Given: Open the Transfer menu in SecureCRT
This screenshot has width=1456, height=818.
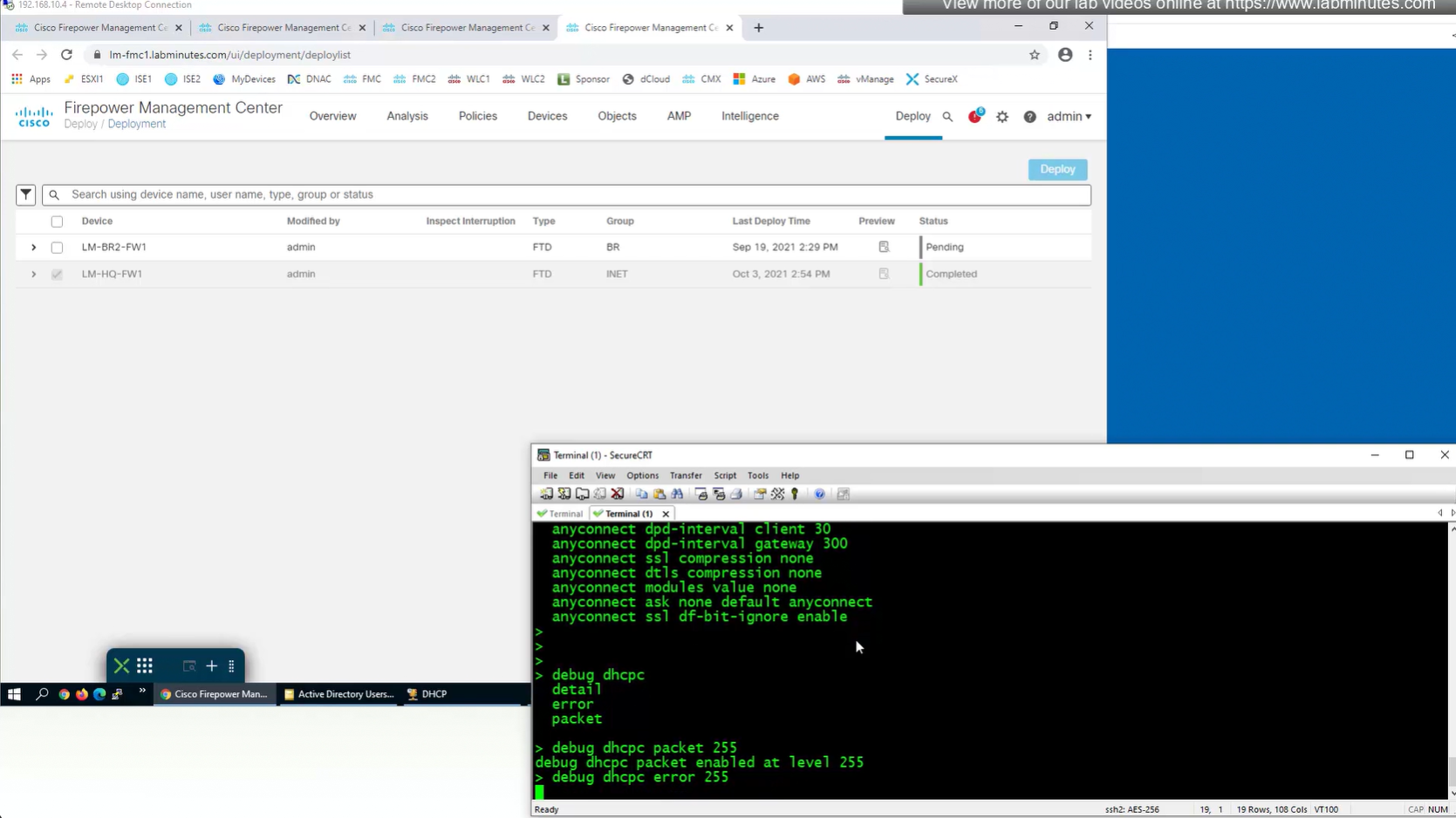Looking at the screenshot, I should [685, 475].
